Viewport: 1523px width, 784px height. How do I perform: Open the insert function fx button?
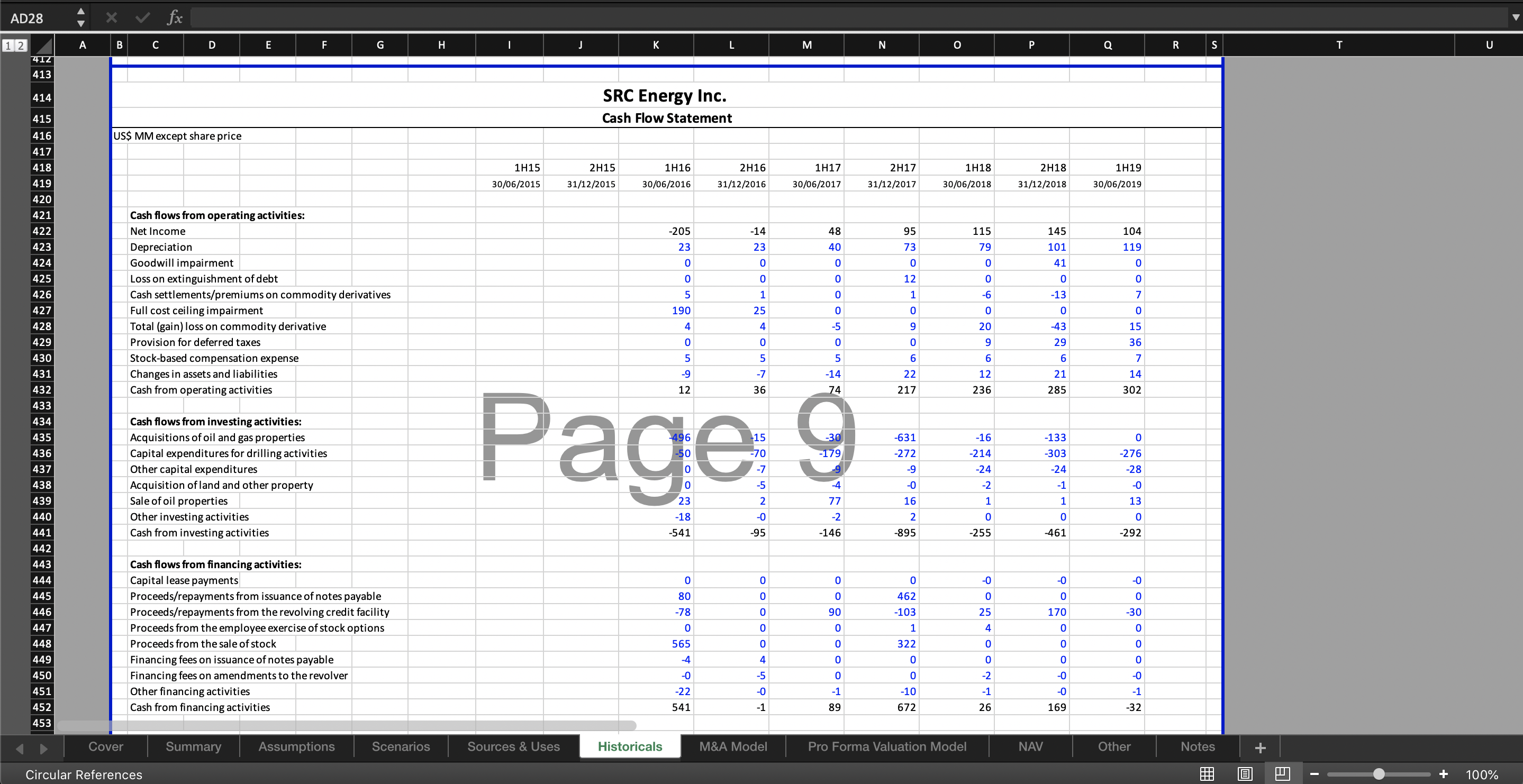pos(175,18)
